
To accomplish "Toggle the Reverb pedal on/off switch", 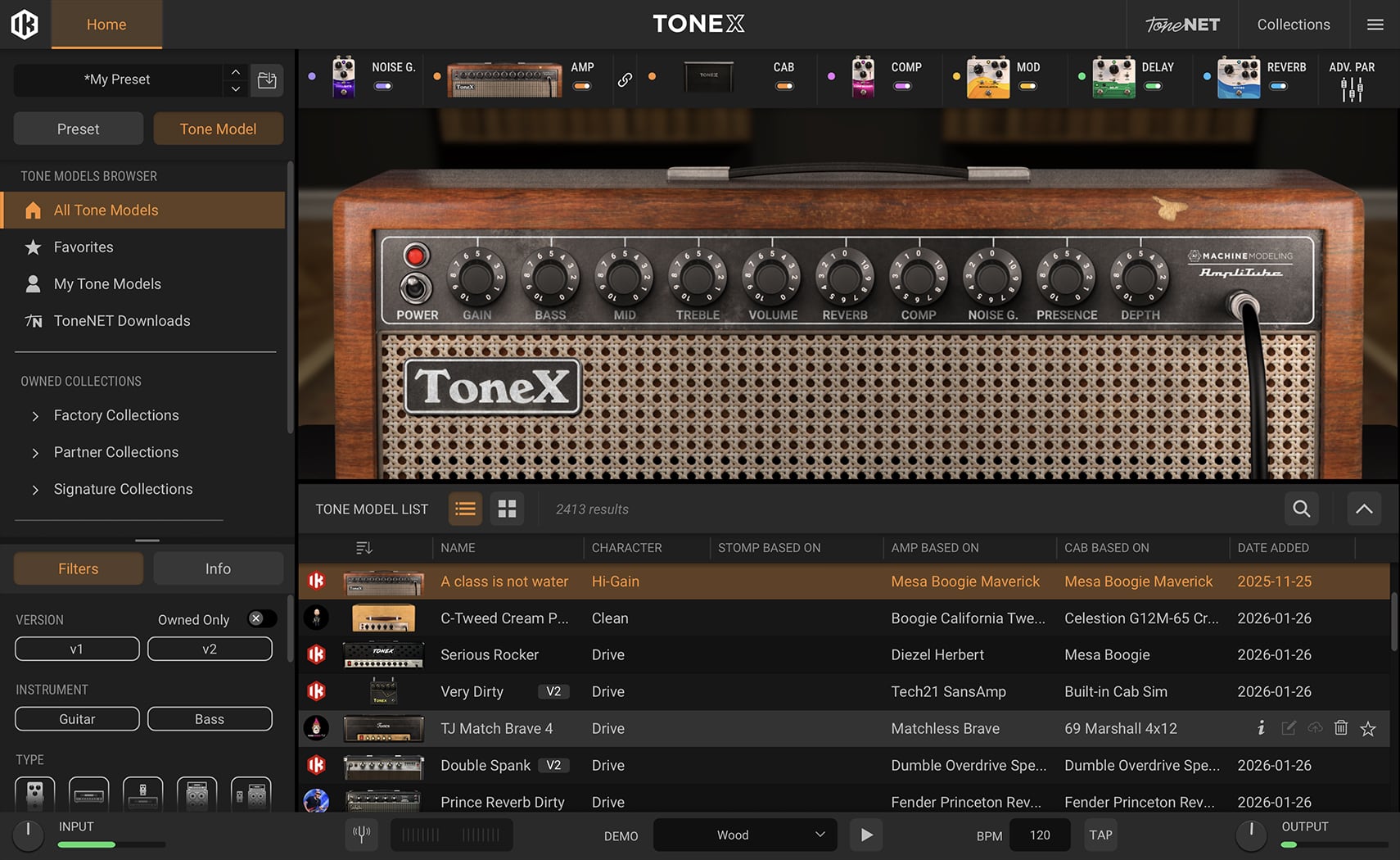I will pyautogui.click(x=1278, y=86).
